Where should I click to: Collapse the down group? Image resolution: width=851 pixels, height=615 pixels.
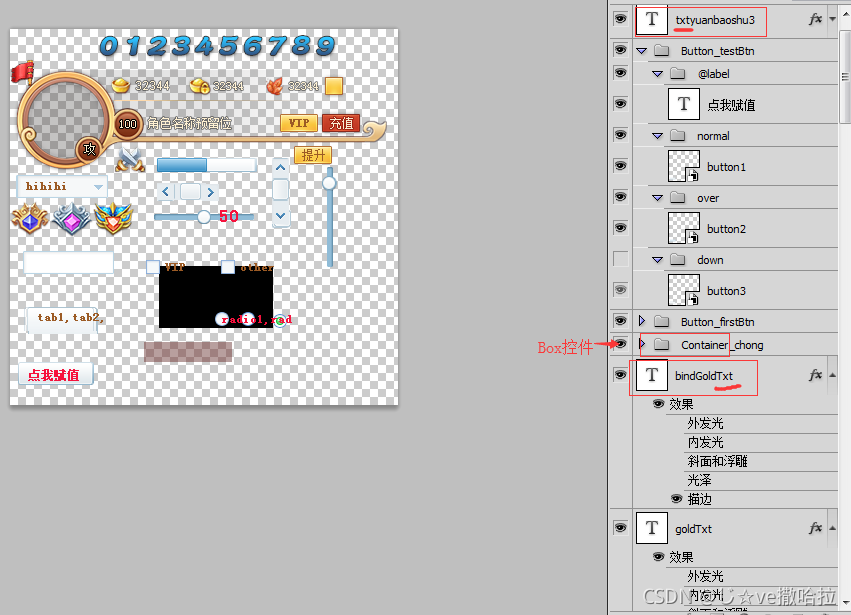[x=658, y=260]
